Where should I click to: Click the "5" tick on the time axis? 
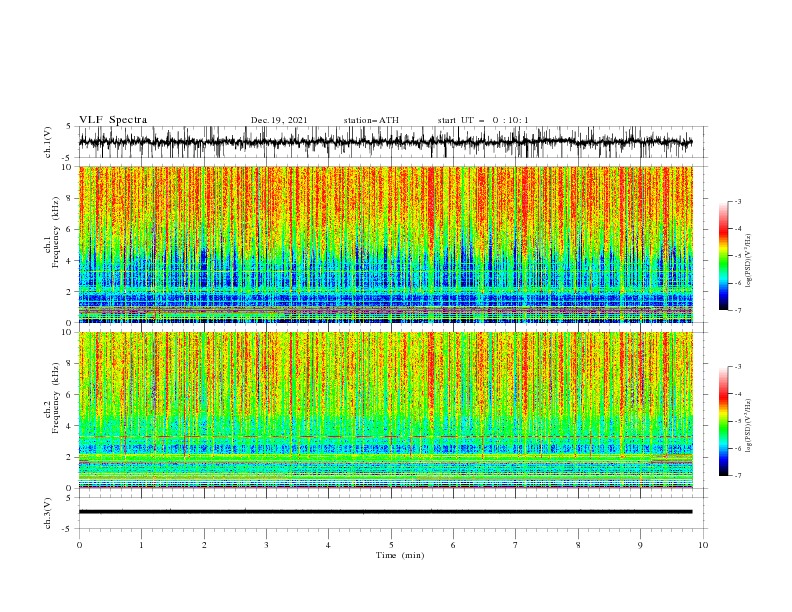[391, 545]
